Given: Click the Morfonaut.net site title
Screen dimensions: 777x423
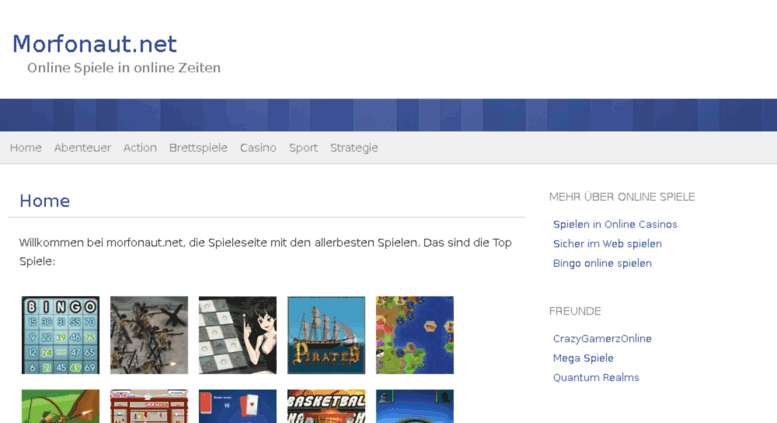Looking at the screenshot, I should coord(95,44).
